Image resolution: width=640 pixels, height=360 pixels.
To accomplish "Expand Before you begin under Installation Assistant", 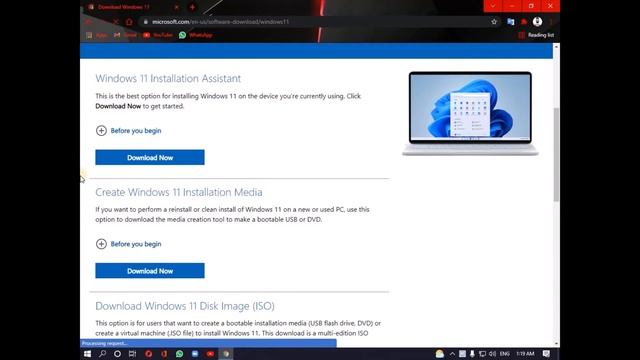I will [129, 131].
